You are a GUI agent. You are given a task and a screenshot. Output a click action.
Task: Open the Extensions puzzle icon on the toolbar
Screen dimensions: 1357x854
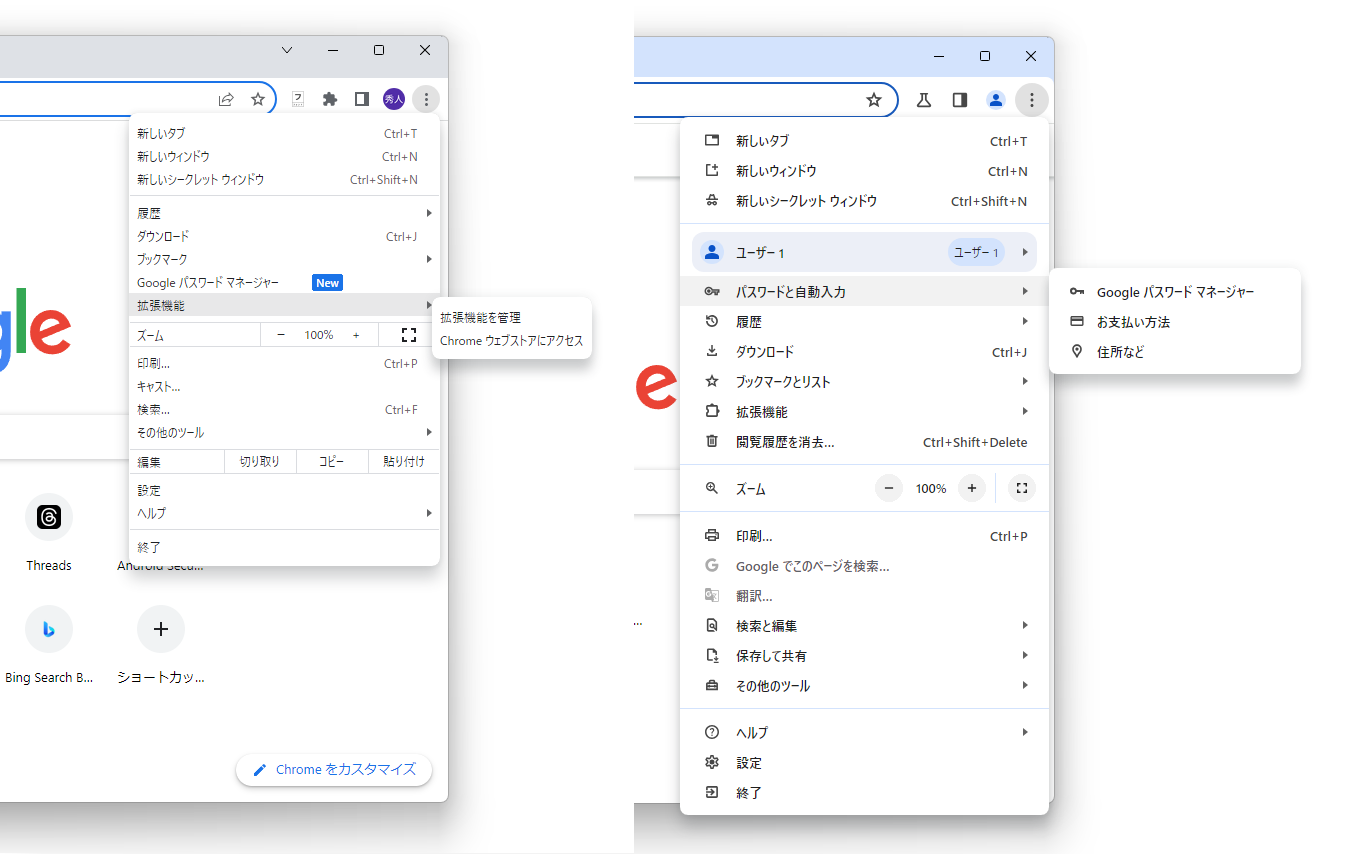pos(330,99)
